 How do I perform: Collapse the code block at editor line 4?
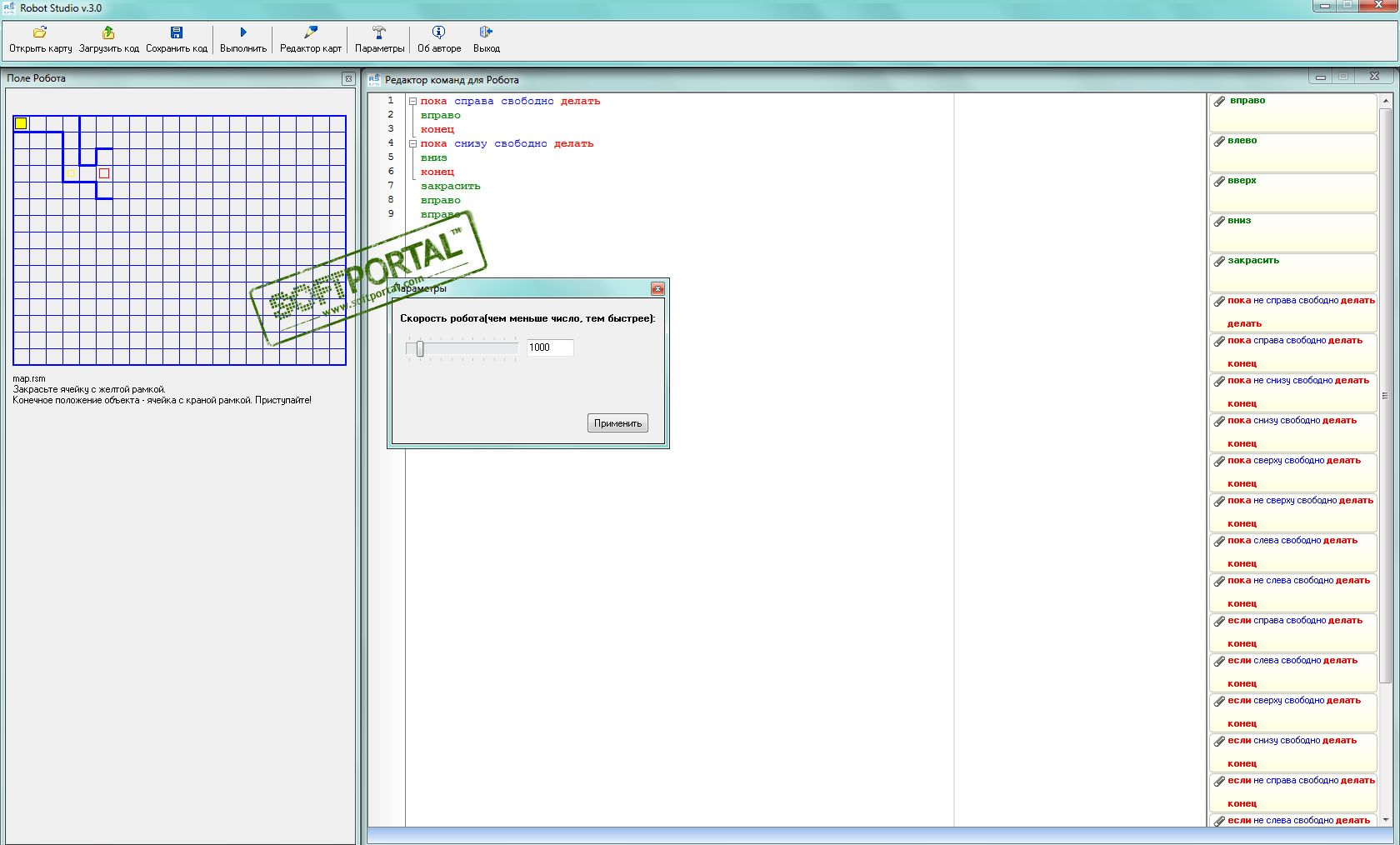point(412,144)
